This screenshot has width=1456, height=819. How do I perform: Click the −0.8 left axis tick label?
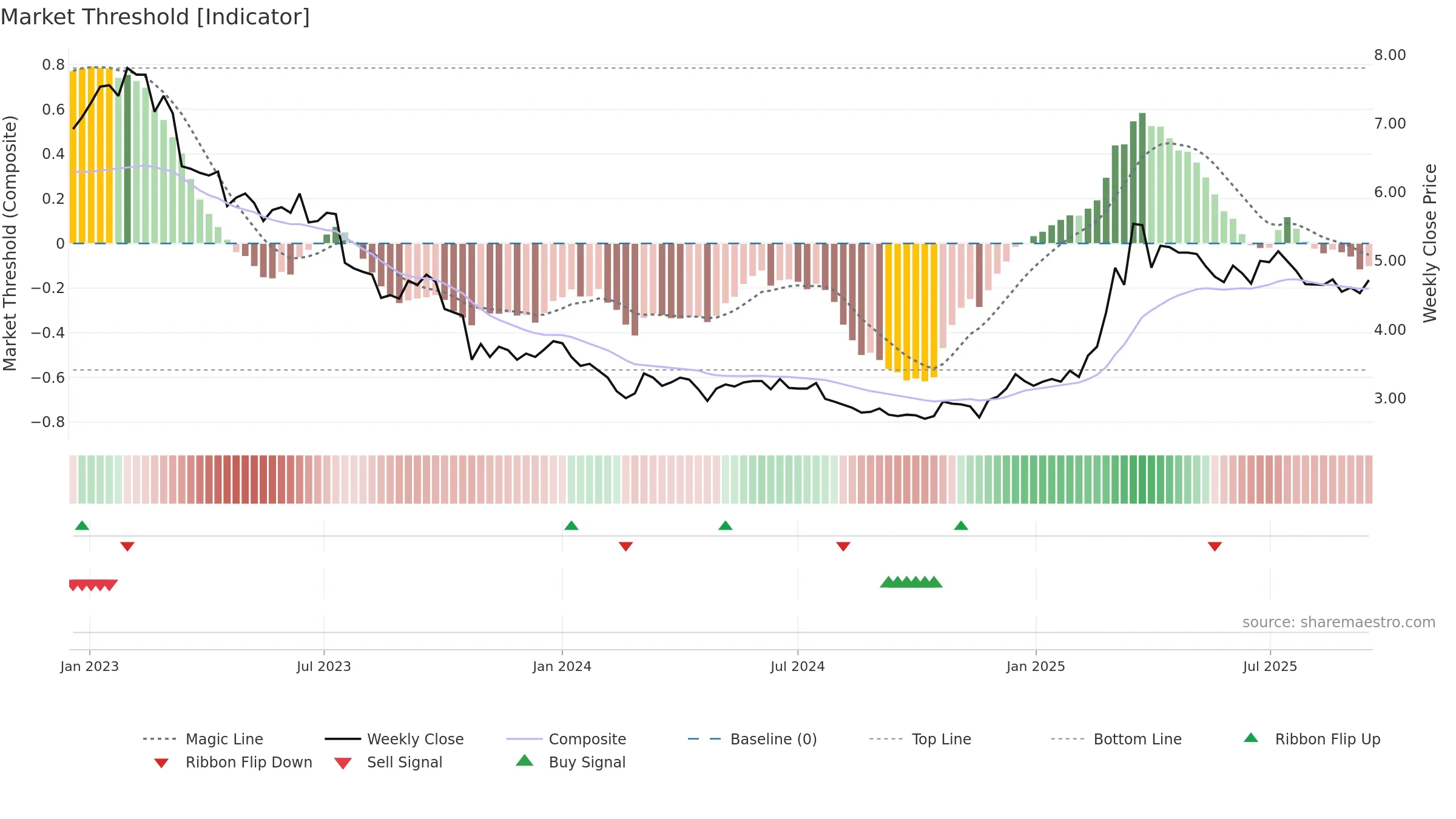tap(48, 422)
